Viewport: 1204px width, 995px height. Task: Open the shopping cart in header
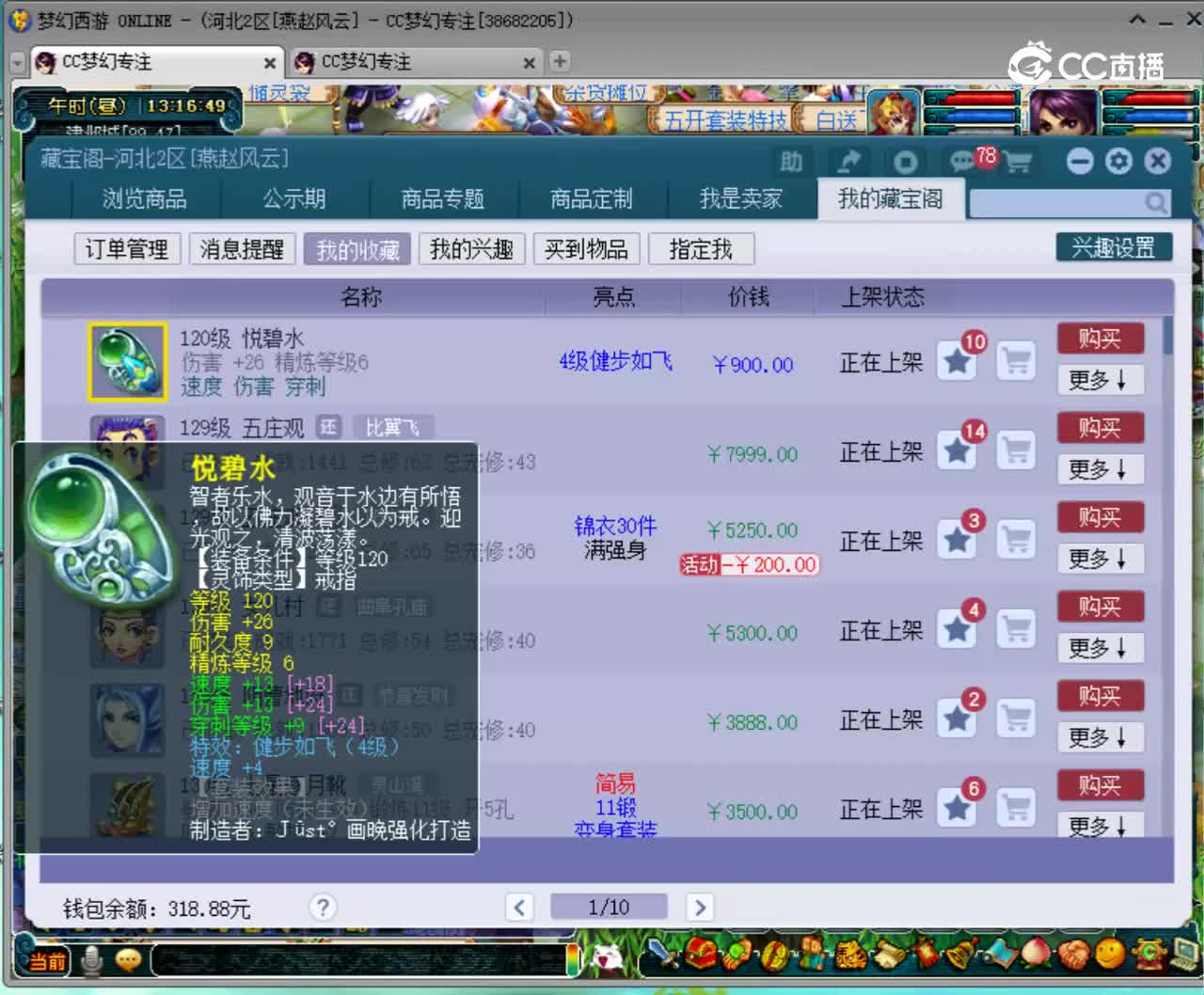tap(1018, 163)
